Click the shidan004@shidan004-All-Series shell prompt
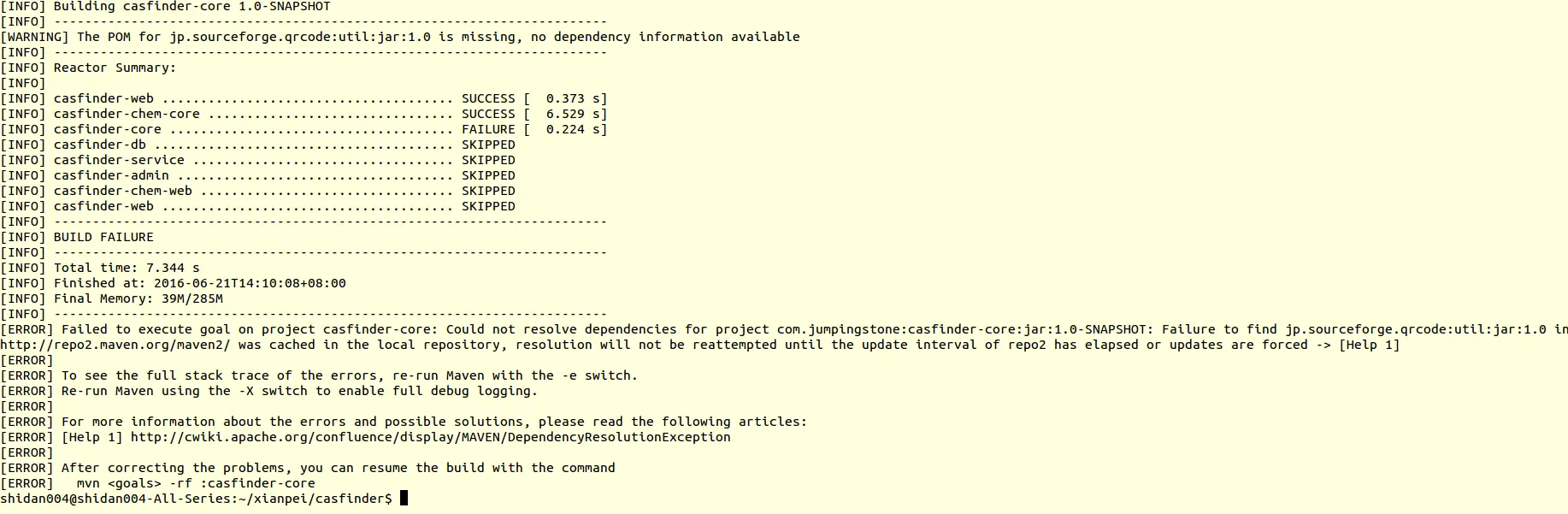 click(x=196, y=499)
